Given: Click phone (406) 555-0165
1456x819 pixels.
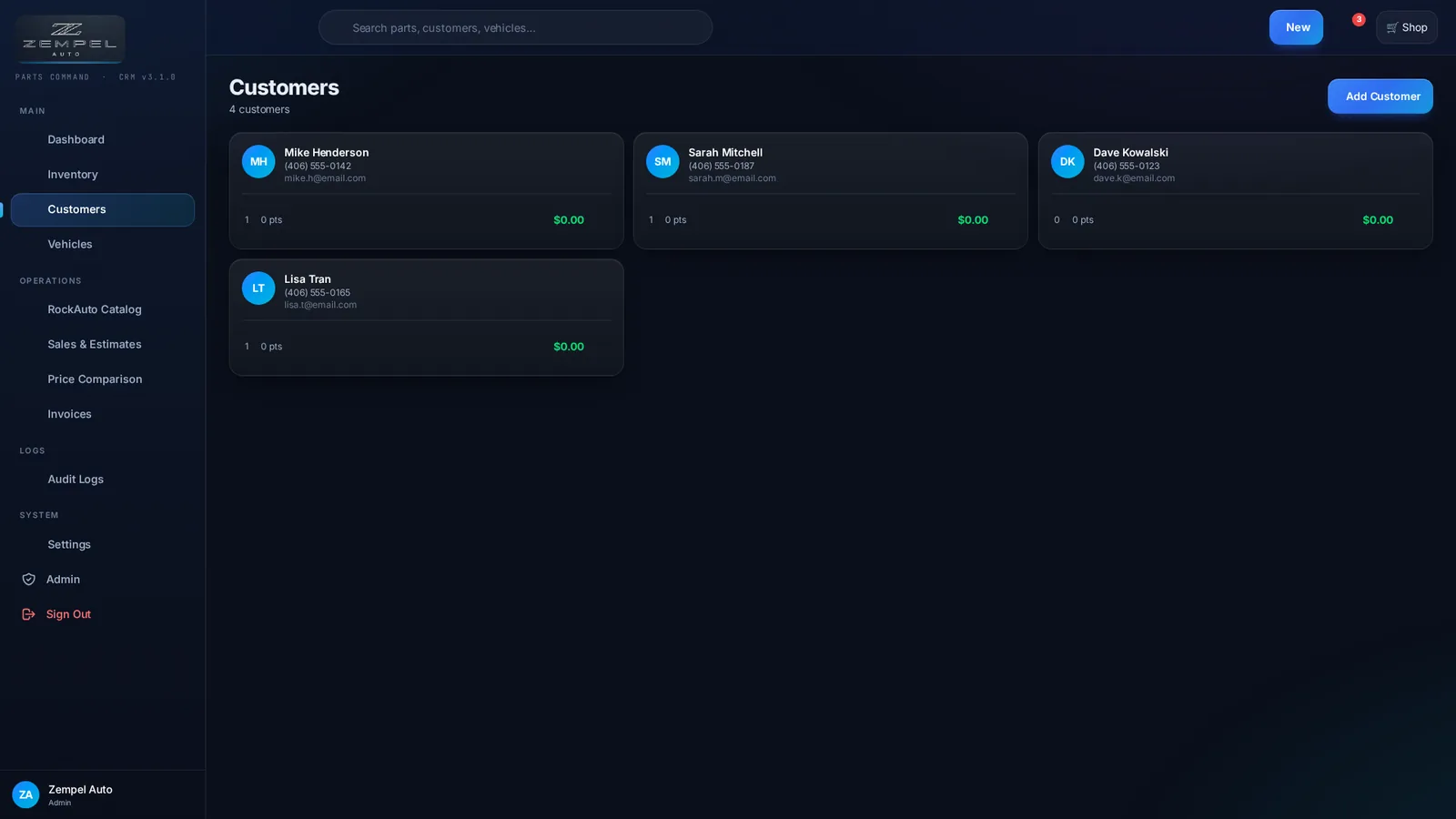Looking at the screenshot, I should [317, 292].
